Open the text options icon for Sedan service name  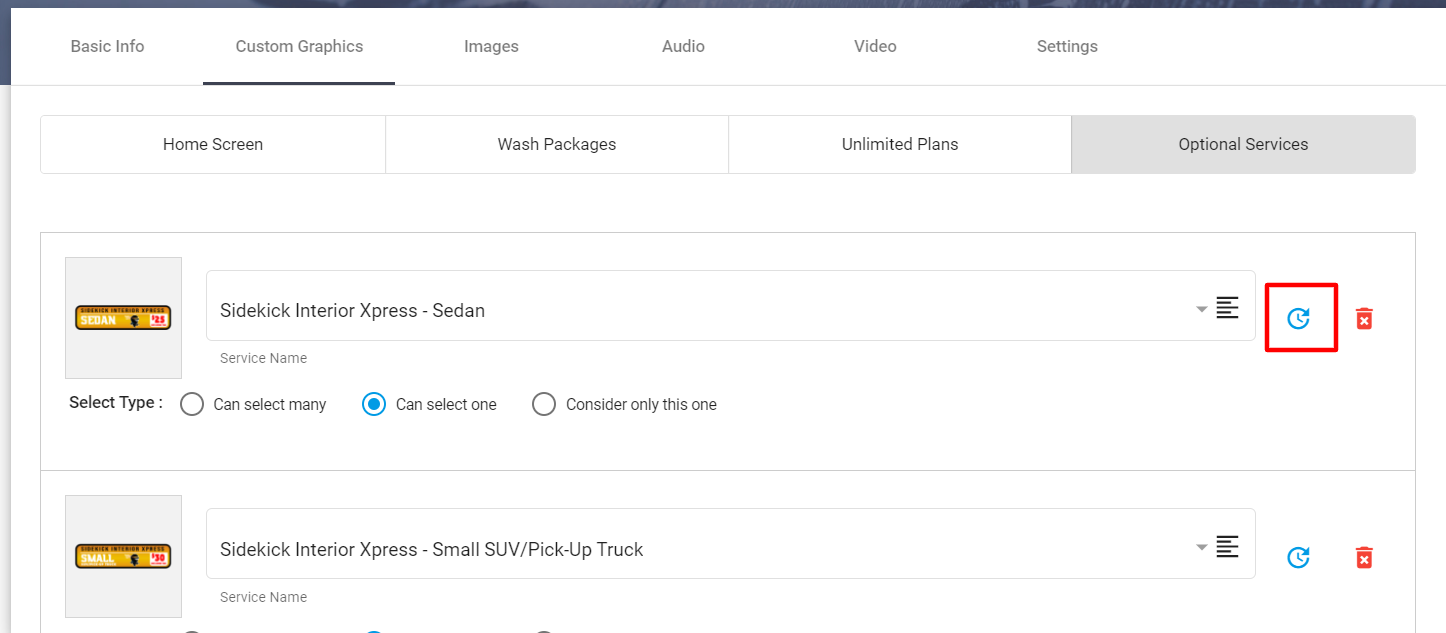1228,308
